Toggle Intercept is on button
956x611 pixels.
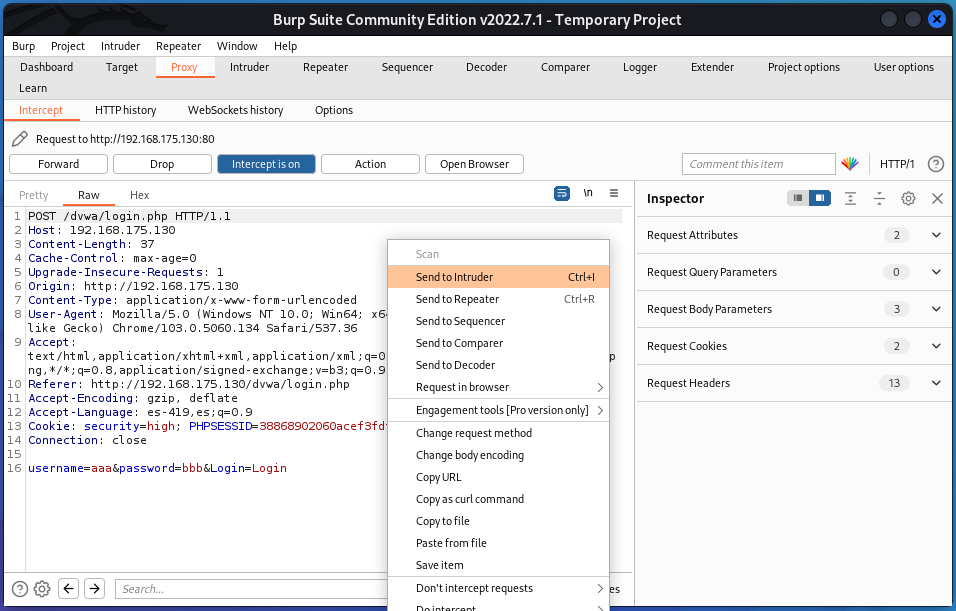[266, 164]
